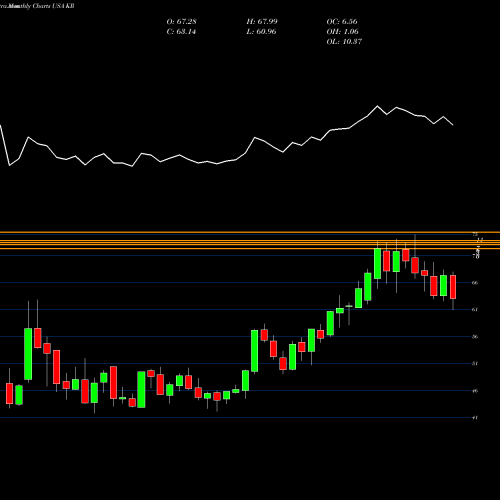Click the 61 price axis label
Screen dimensions: 500x500
point(475,310)
